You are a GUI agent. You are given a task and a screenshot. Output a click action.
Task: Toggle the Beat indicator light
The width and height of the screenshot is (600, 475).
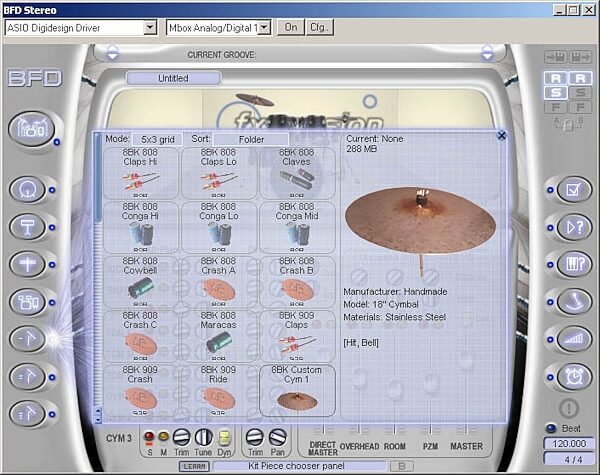[x=551, y=428]
